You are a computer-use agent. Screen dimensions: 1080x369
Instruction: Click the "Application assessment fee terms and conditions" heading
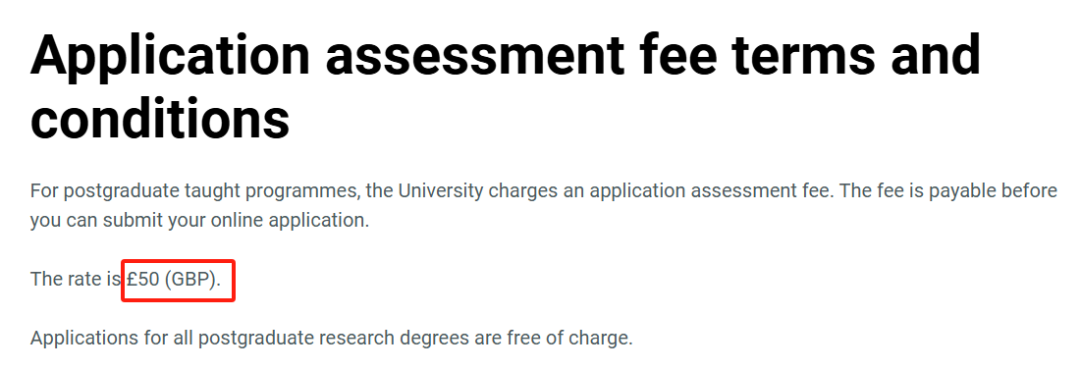point(506,86)
